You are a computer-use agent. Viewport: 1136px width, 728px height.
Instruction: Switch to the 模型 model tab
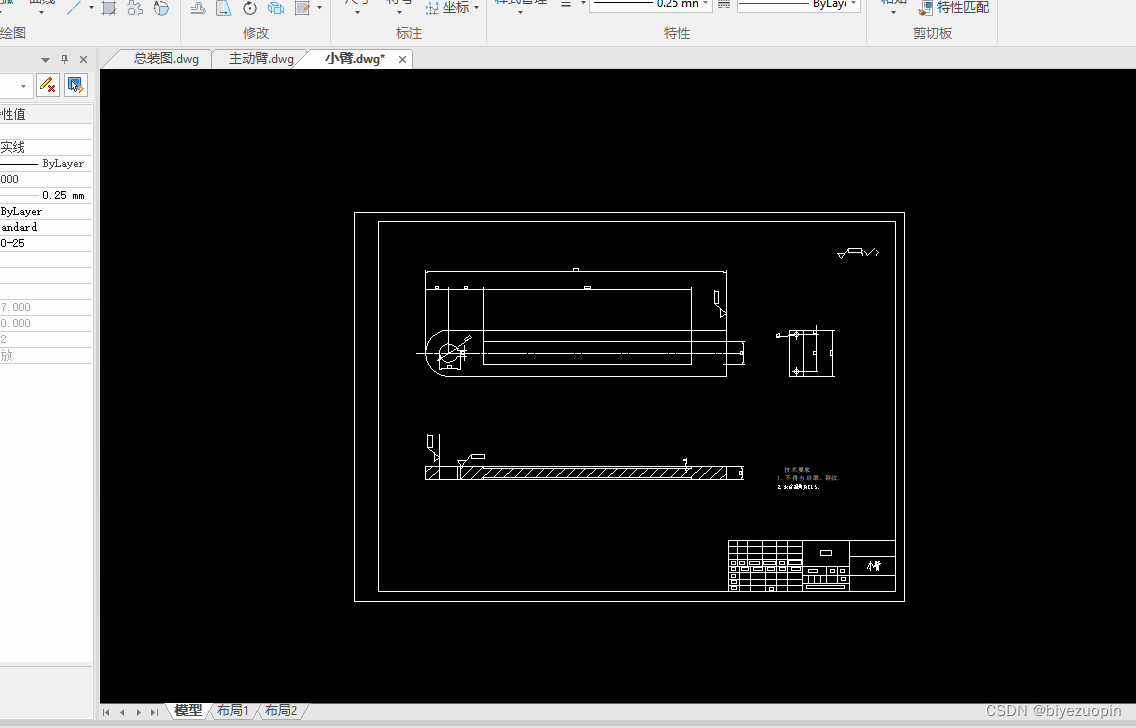[x=188, y=711]
